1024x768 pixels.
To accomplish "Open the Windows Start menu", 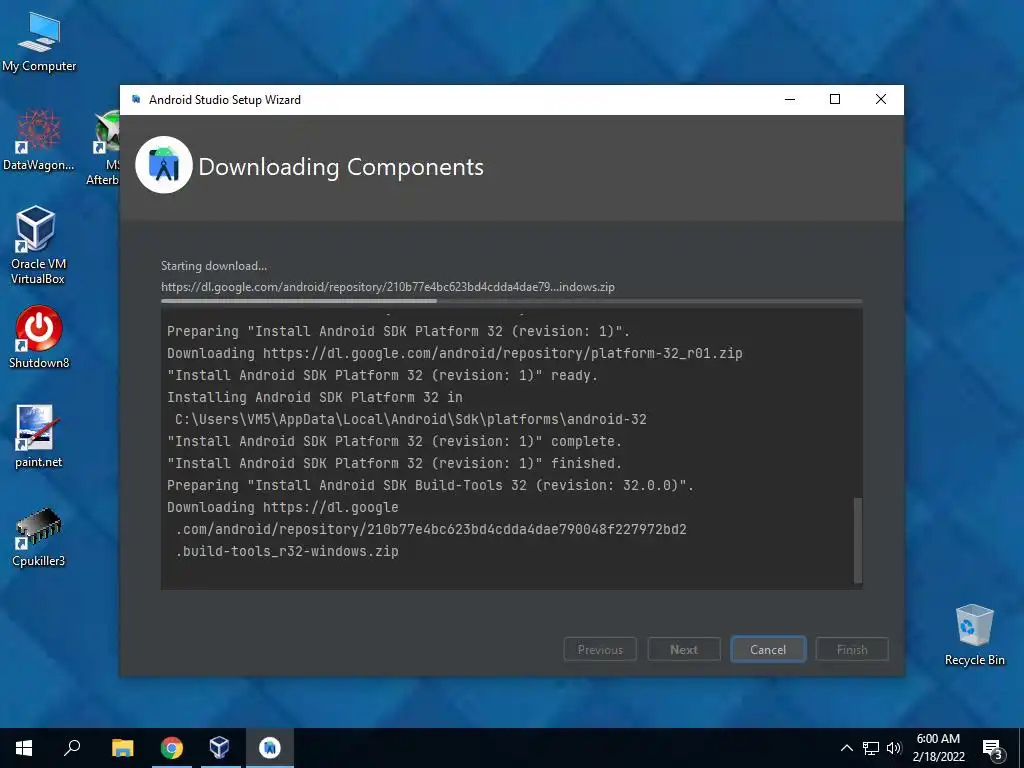I will [x=24, y=748].
